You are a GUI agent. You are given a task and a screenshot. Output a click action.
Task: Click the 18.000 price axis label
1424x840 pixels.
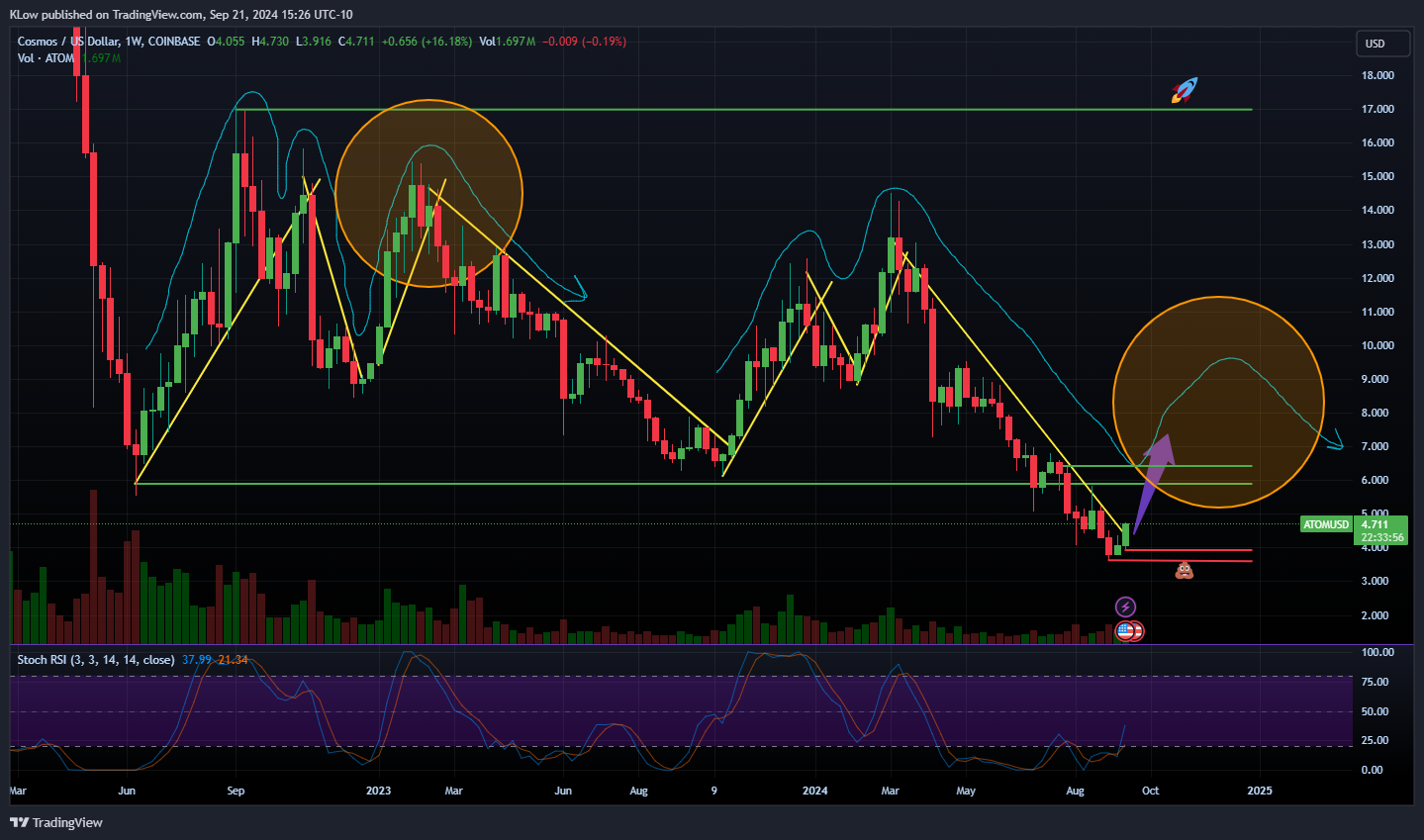(1378, 75)
